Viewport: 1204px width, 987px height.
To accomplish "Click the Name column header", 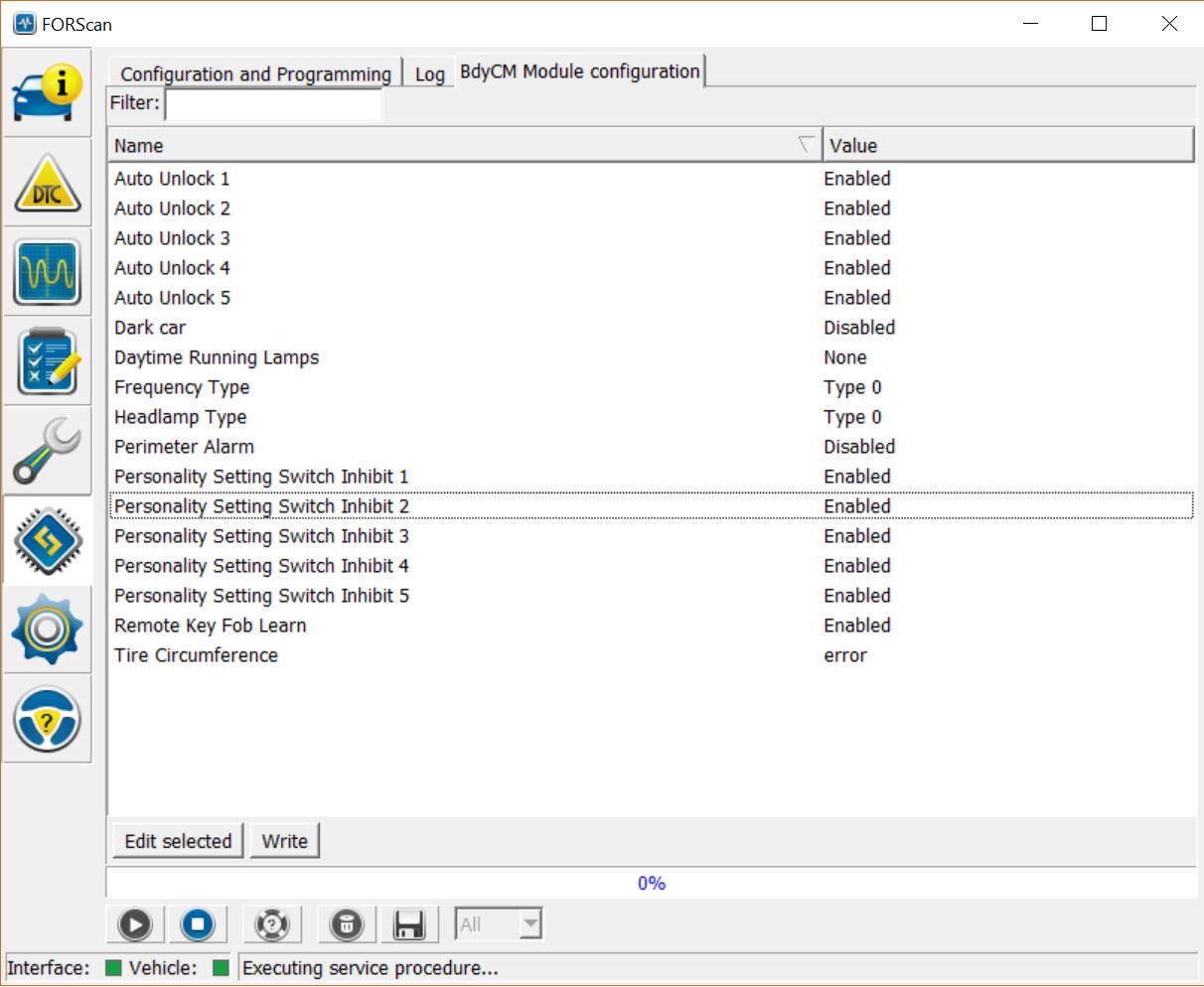I will tap(465, 145).
